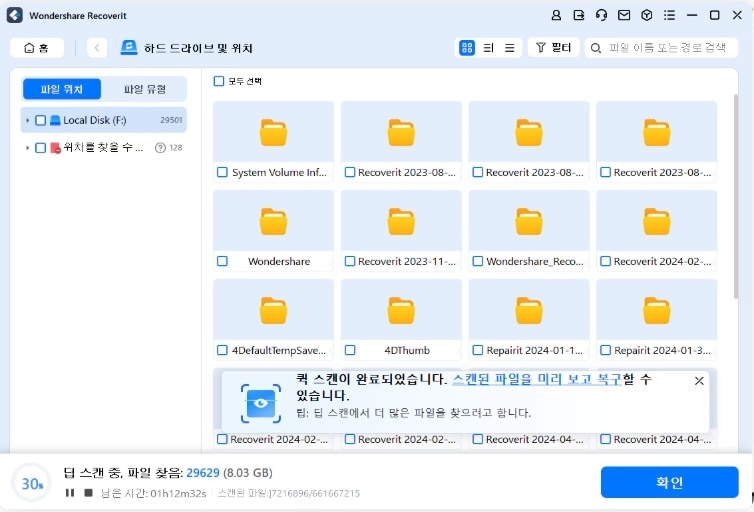Check the Recoverit 2023-11 folder checkbox
The width and height of the screenshot is (754, 512).
pyautogui.click(x=350, y=261)
